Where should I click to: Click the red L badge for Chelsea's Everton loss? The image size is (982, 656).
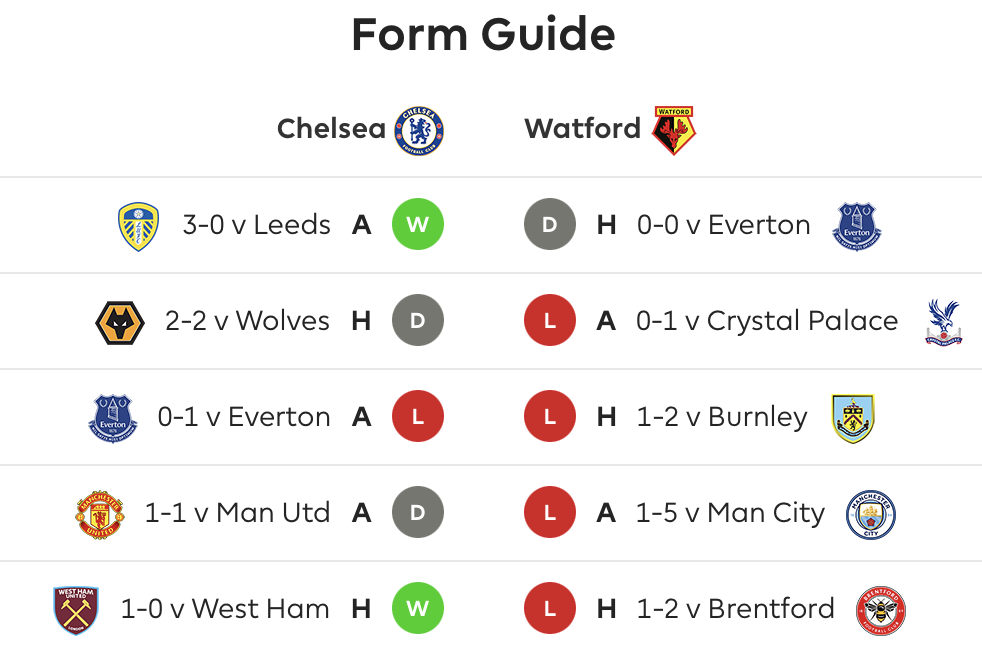(x=417, y=417)
